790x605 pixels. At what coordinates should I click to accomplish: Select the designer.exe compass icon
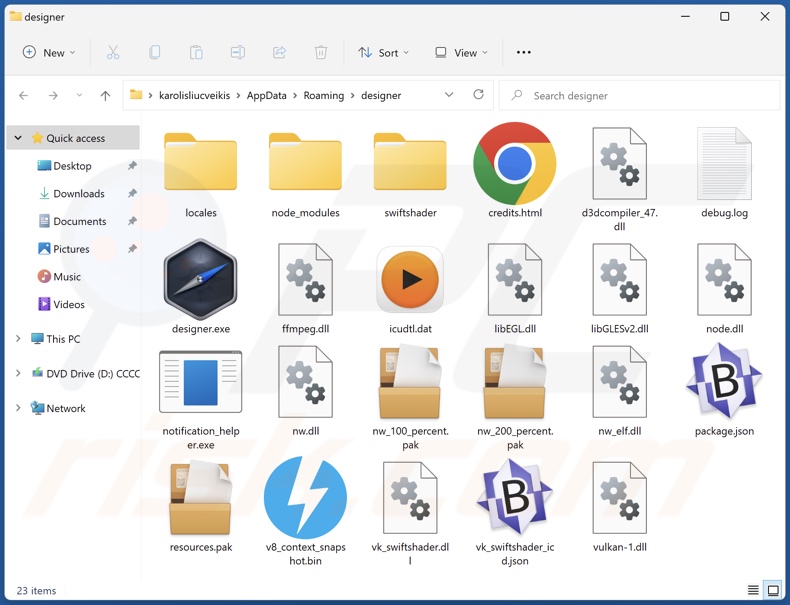201,279
